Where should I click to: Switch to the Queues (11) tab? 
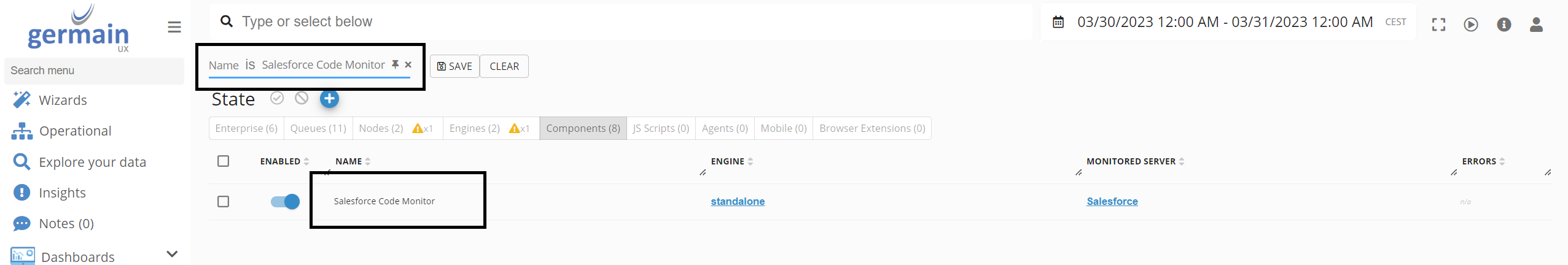pyautogui.click(x=318, y=128)
